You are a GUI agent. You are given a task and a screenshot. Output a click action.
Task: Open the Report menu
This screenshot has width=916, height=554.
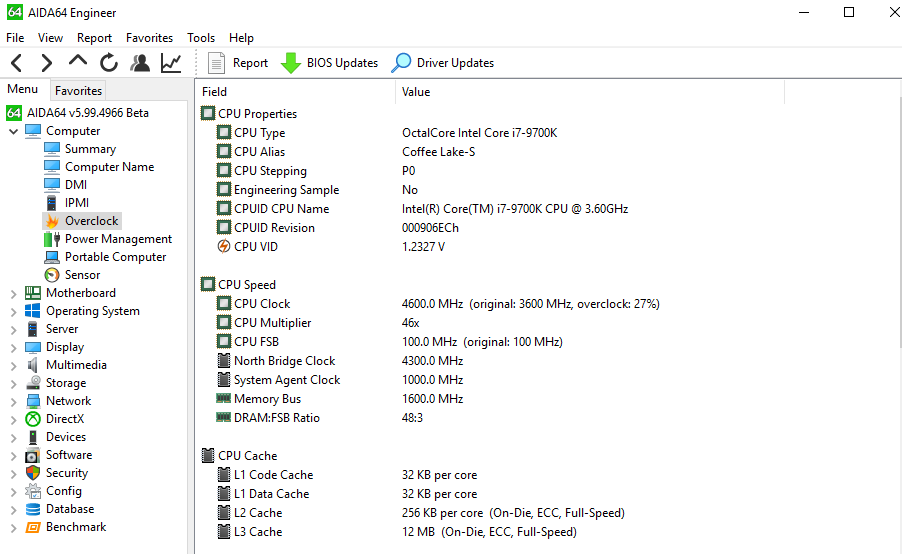pos(94,38)
